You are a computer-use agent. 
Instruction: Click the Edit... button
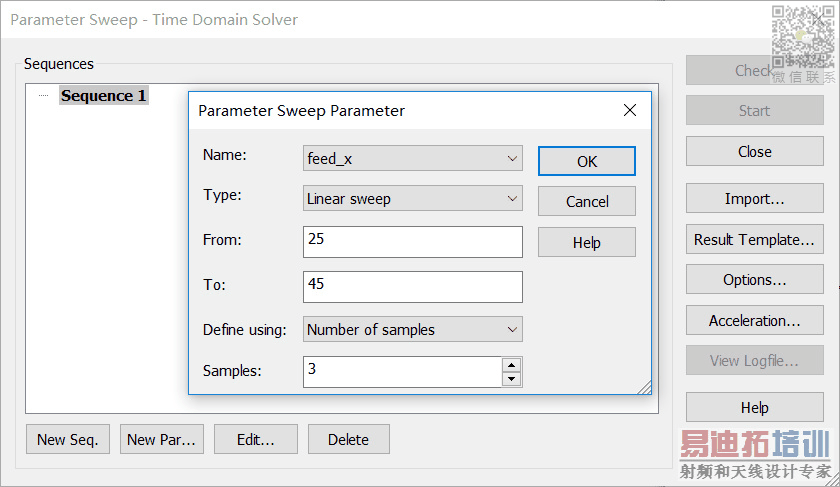click(x=254, y=439)
